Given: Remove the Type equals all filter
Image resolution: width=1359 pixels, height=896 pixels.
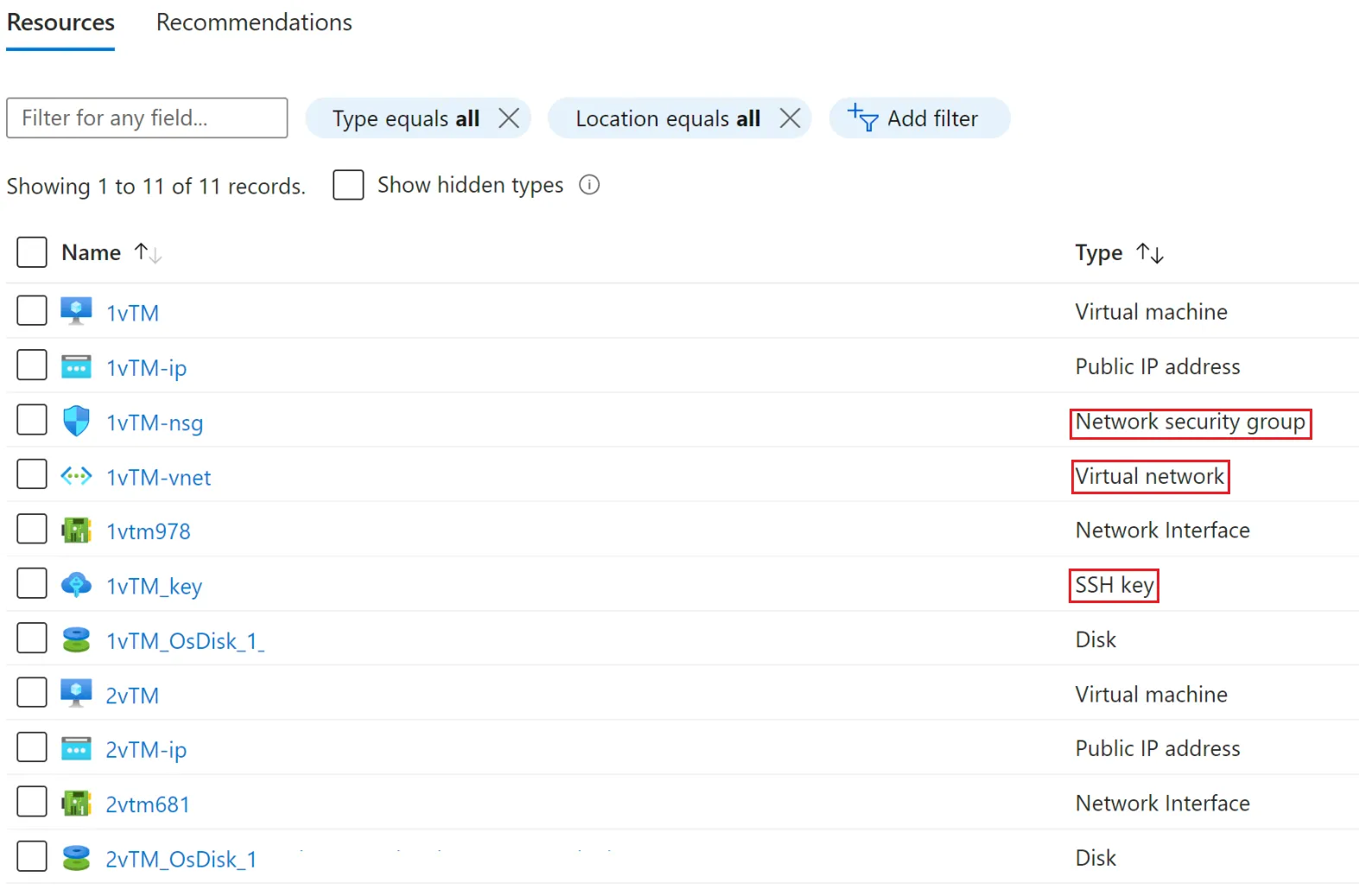Looking at the screenshot, I should tap(509, 118).
